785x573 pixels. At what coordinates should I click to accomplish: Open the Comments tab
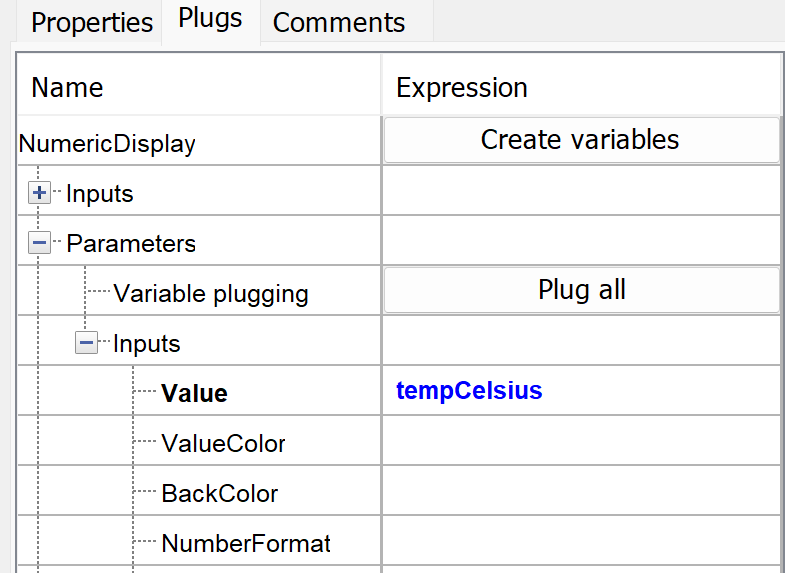click(339, 23)
